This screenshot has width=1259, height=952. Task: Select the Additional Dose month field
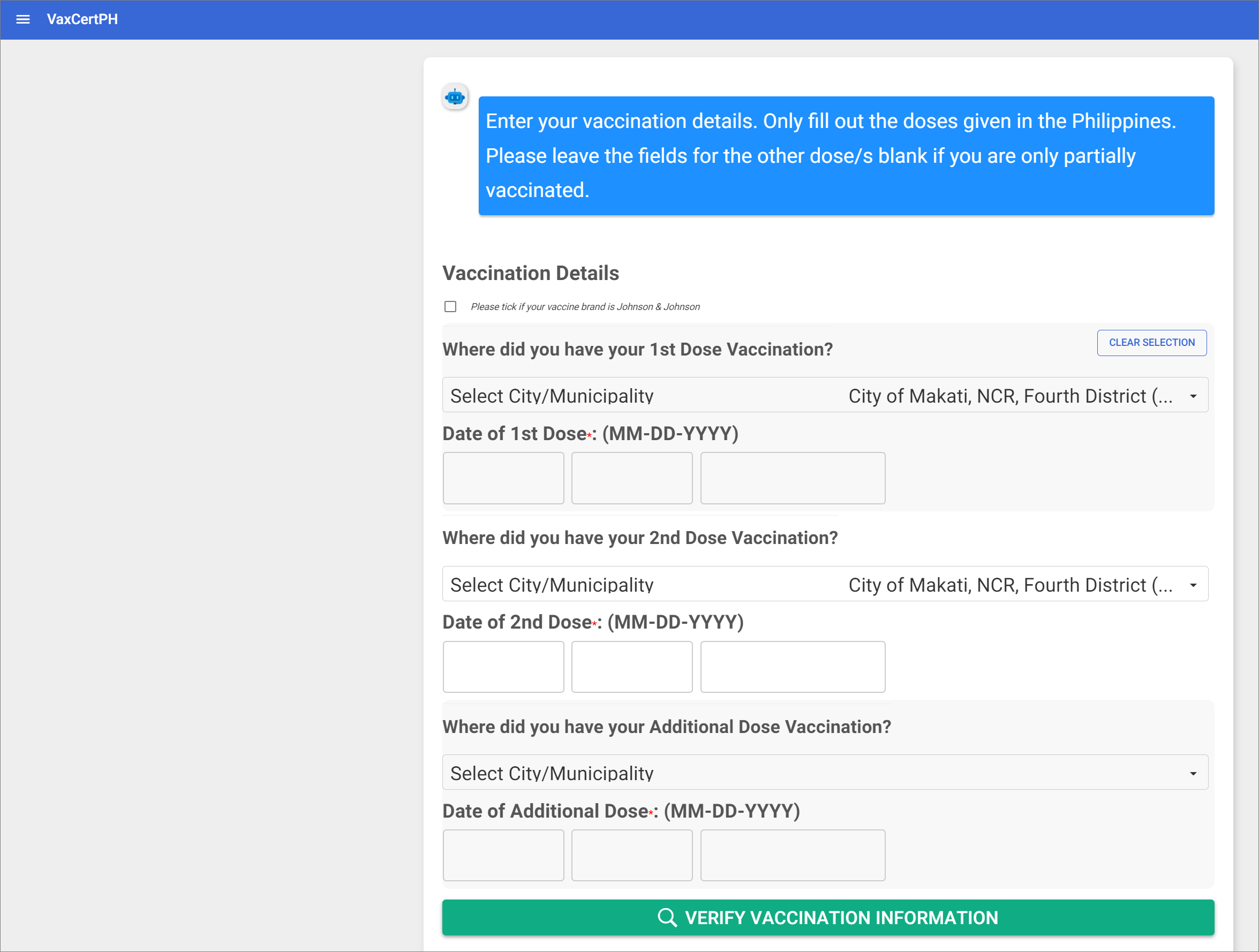coord(503,855)
